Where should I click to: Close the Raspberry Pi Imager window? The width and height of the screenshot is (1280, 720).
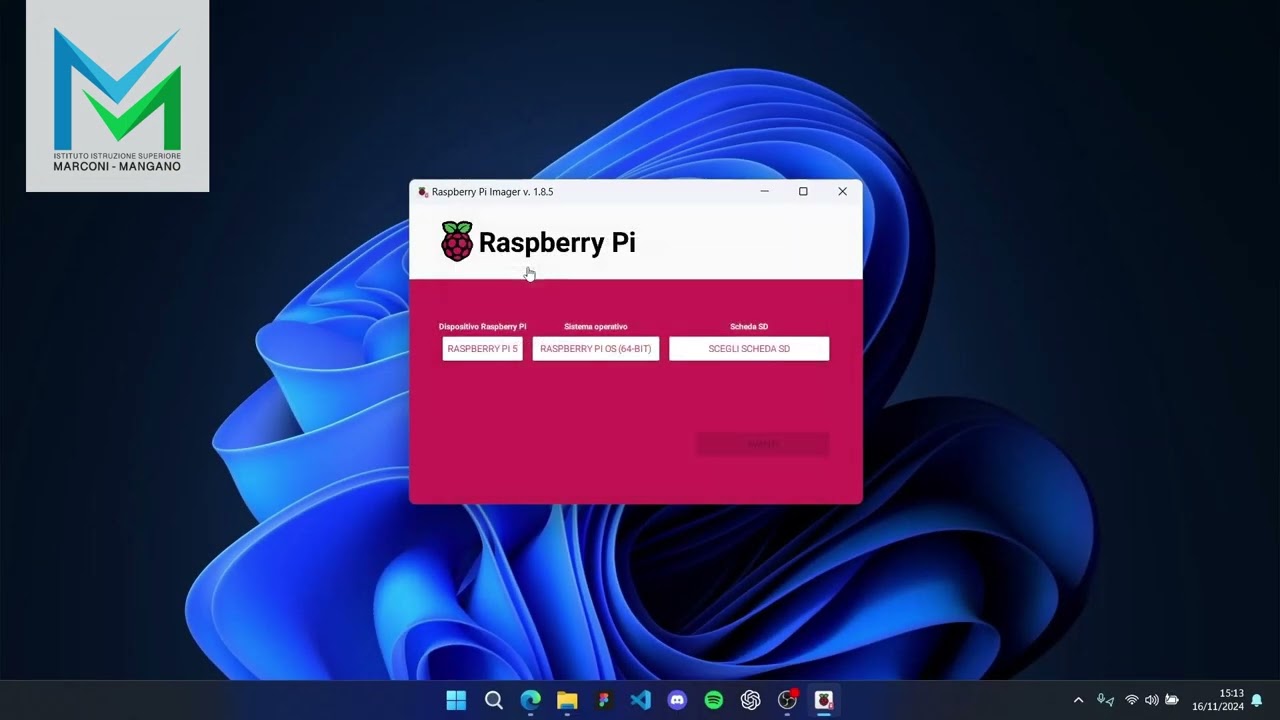click(x=842, y=191)
